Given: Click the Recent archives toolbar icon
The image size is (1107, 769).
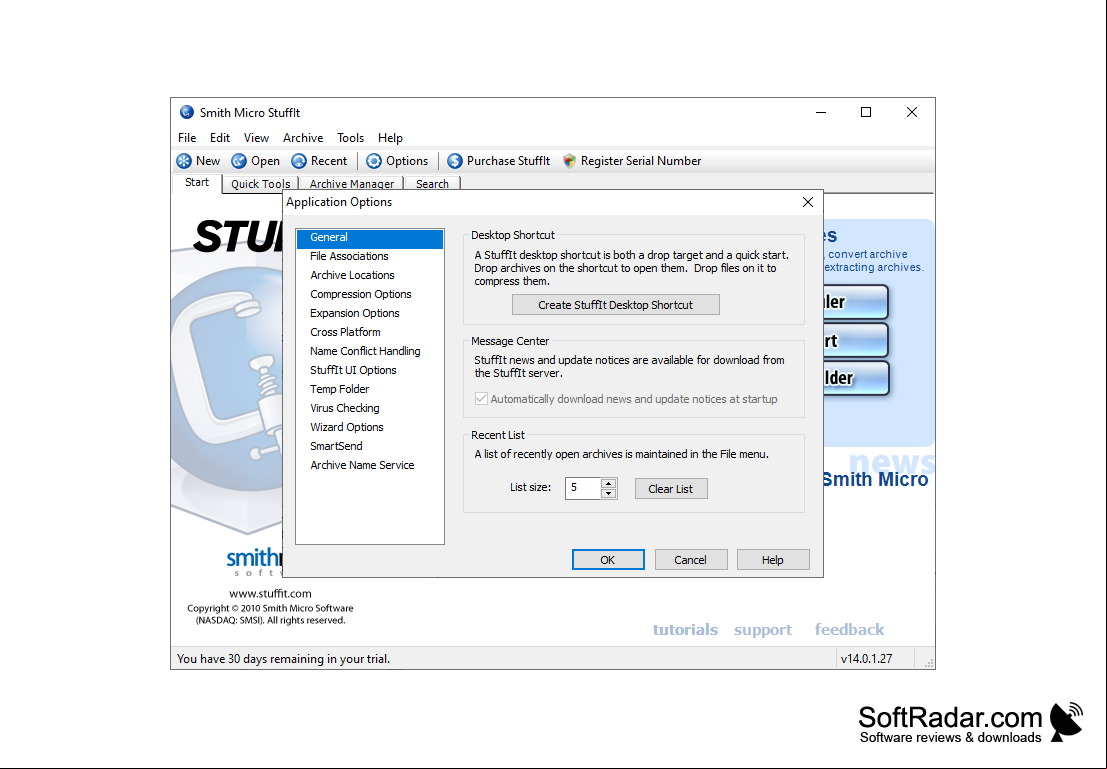Looking at the screenshot, I should 299,161.
